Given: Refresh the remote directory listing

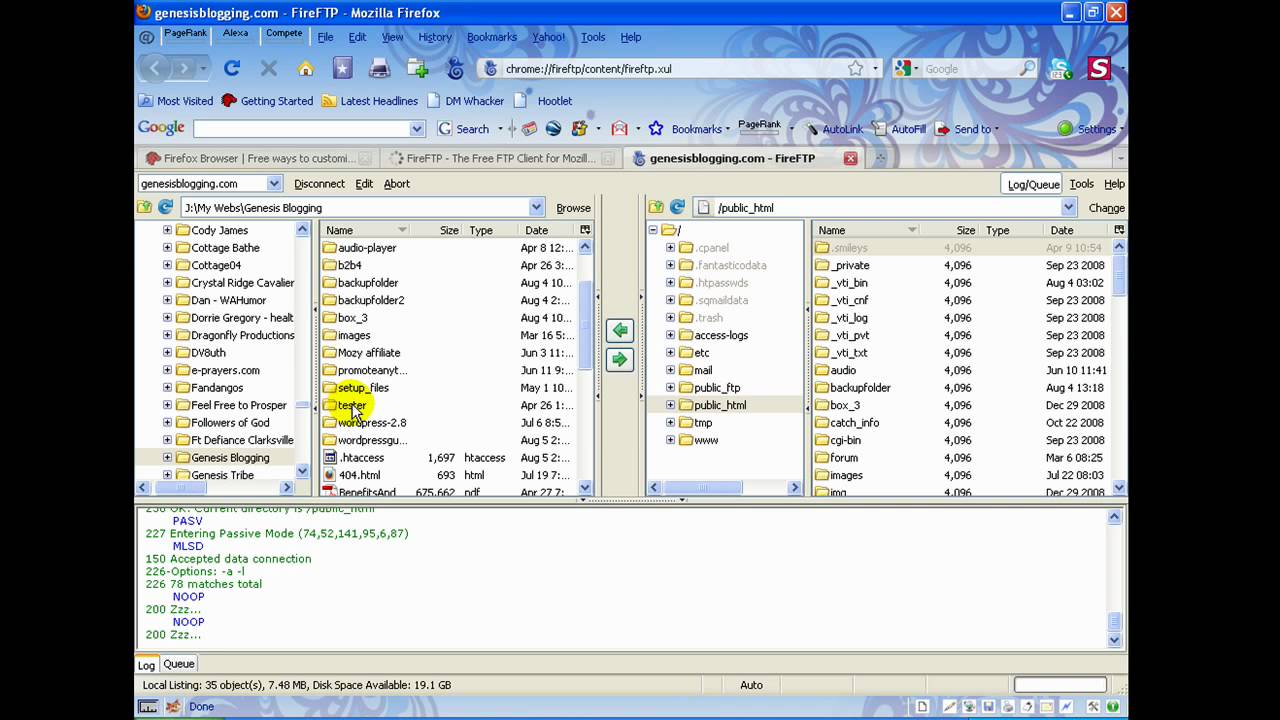Looking at the screenshot, I should pyautogui.click(x=677, y=207).
